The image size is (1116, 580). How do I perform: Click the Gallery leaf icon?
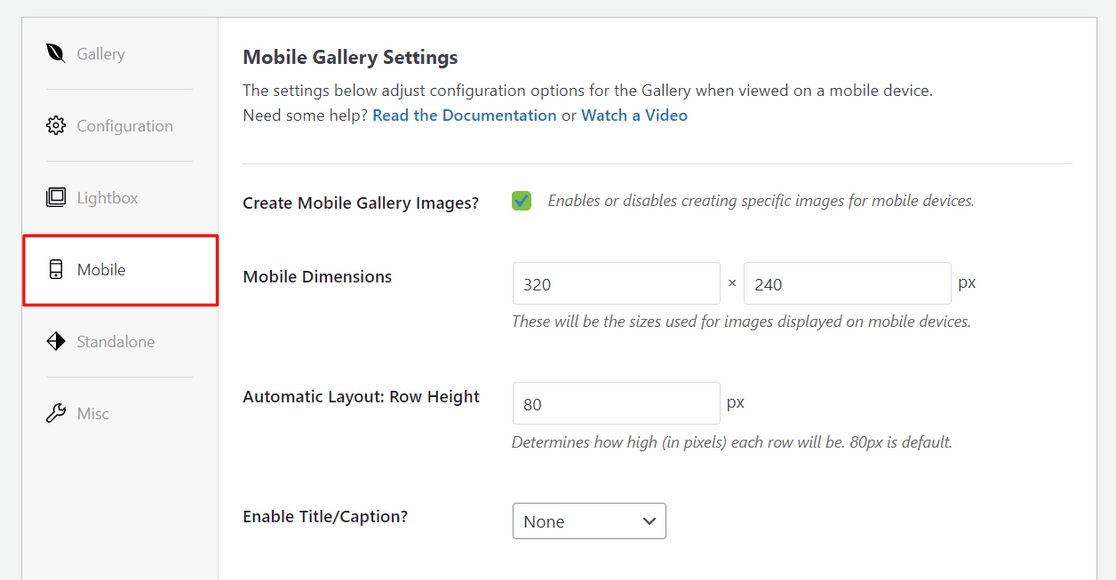coord(56,53)
